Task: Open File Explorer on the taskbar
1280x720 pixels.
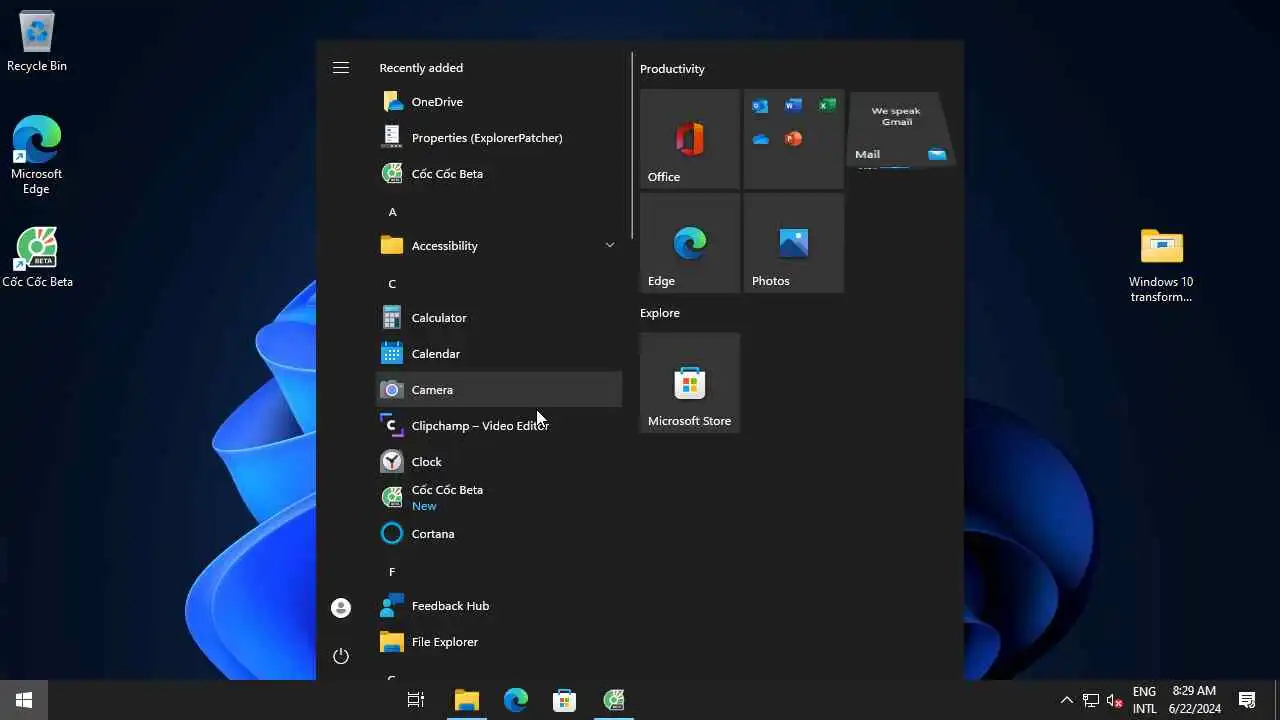Action: tap(466, 700)
